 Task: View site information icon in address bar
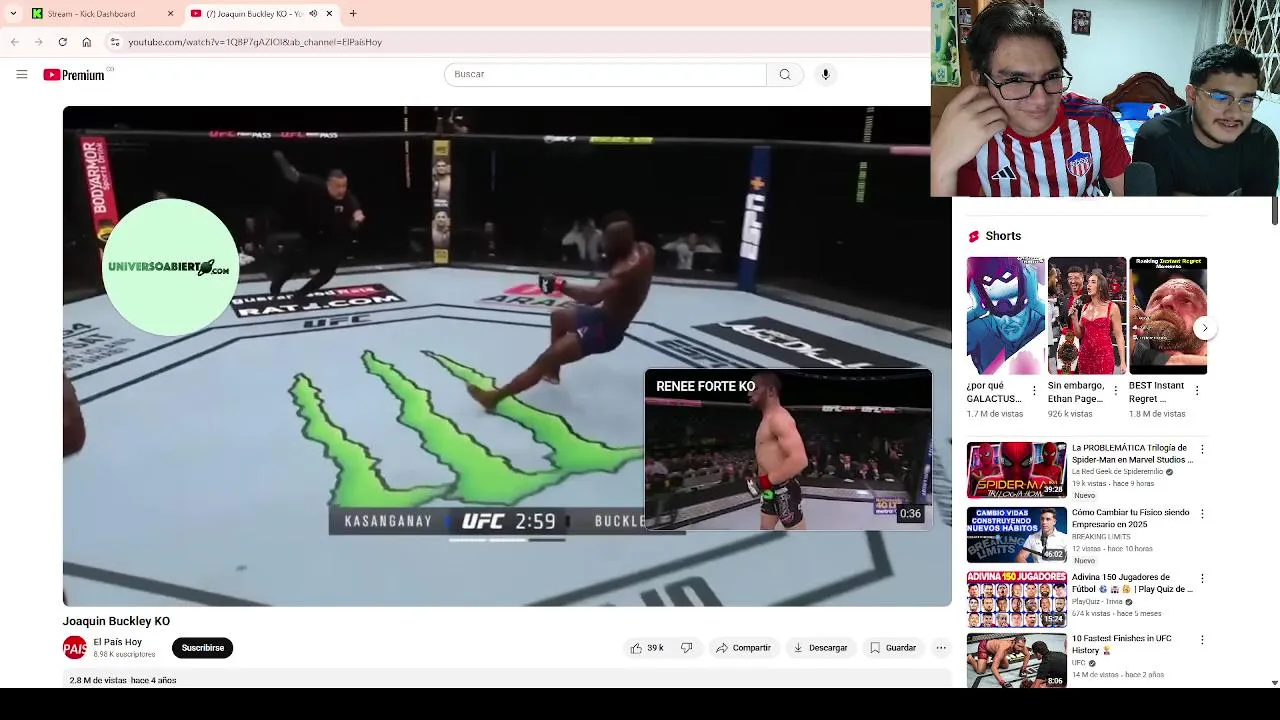115,42
